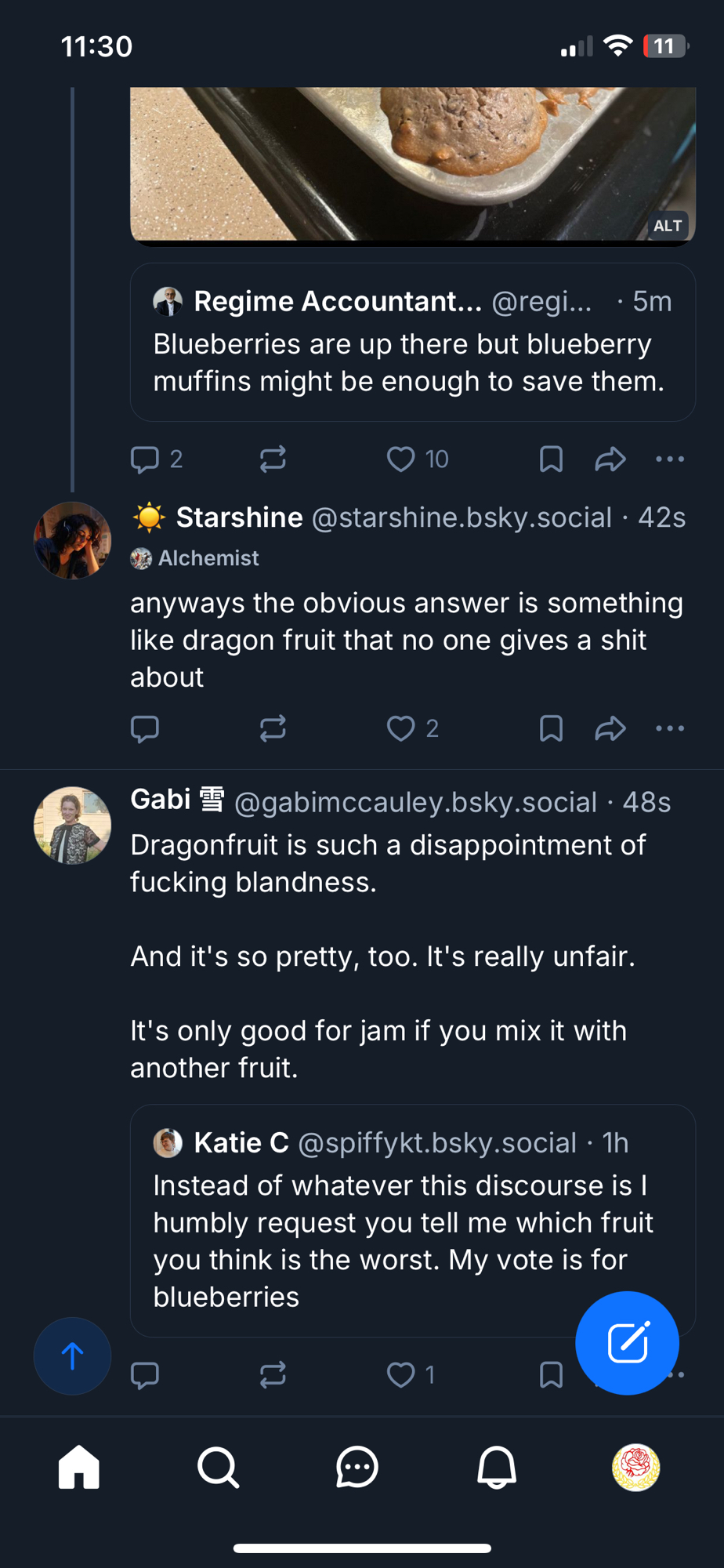724x1568 pixels.
Task: Open more options on Starshine's post
Action: point(670,728)
